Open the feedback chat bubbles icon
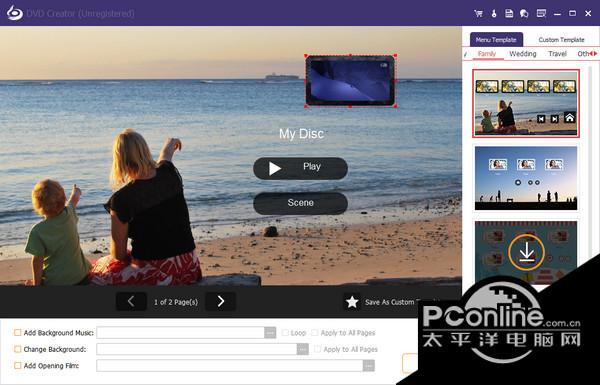The width and height of the screenshot is (600, 385). [x=524, y=13]
